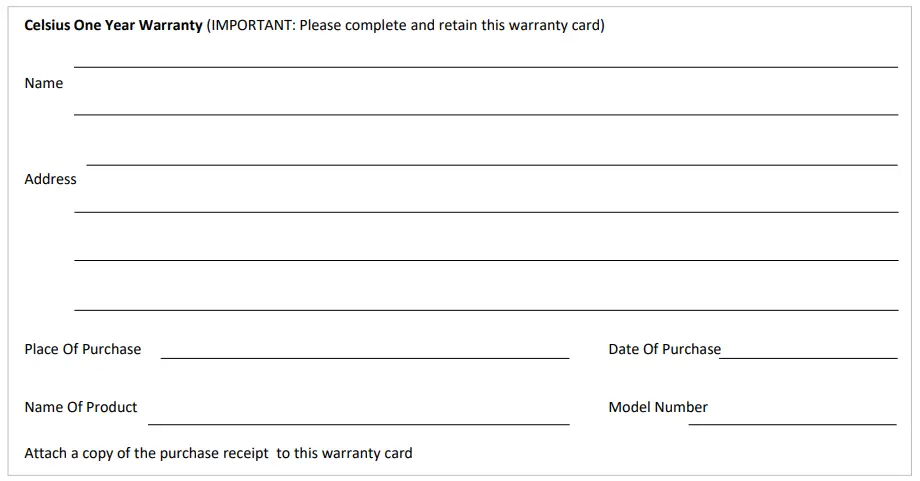Viewport: 920px width, 481px height.
Task: Click the Model Number blank line
Action: click(x=792, y=423)
